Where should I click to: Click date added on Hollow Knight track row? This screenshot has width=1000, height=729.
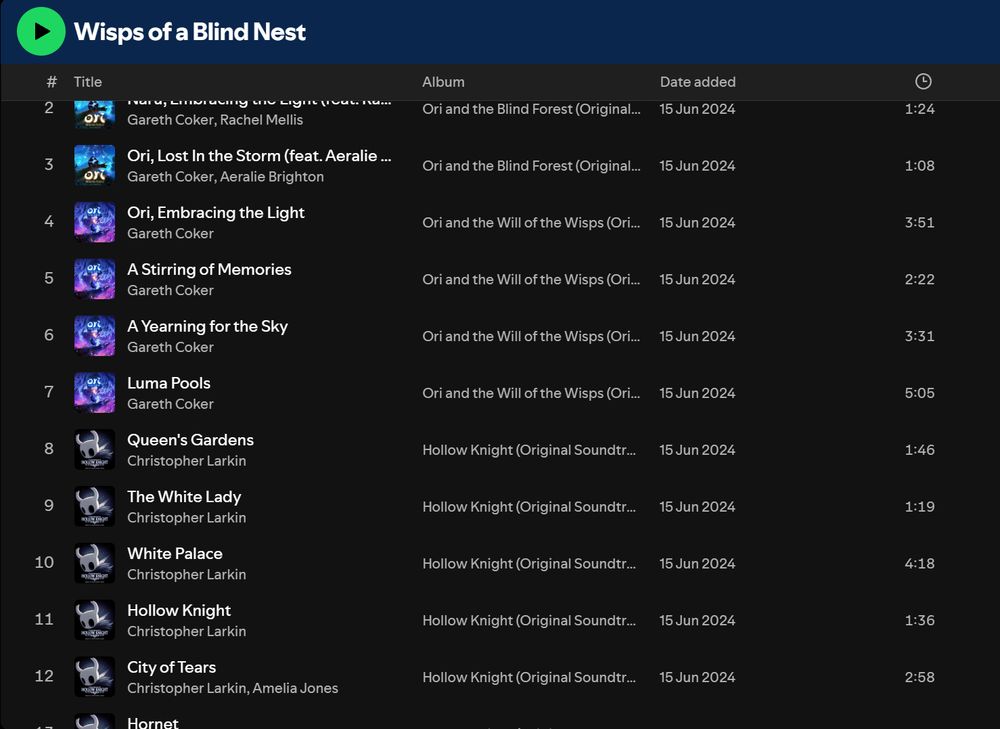click(x=698, y=620)
